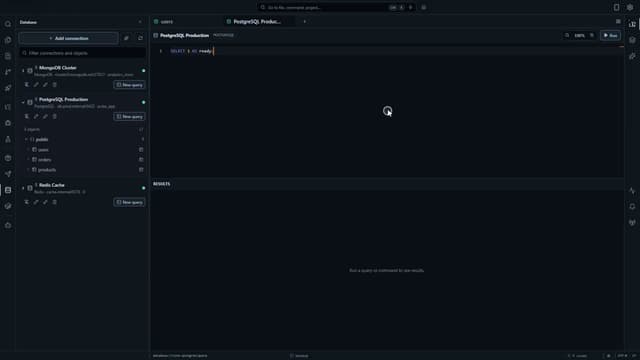Open the source control branch icon in the sidebar
This screenshot has width=640, height=360.
pos(8,72)
